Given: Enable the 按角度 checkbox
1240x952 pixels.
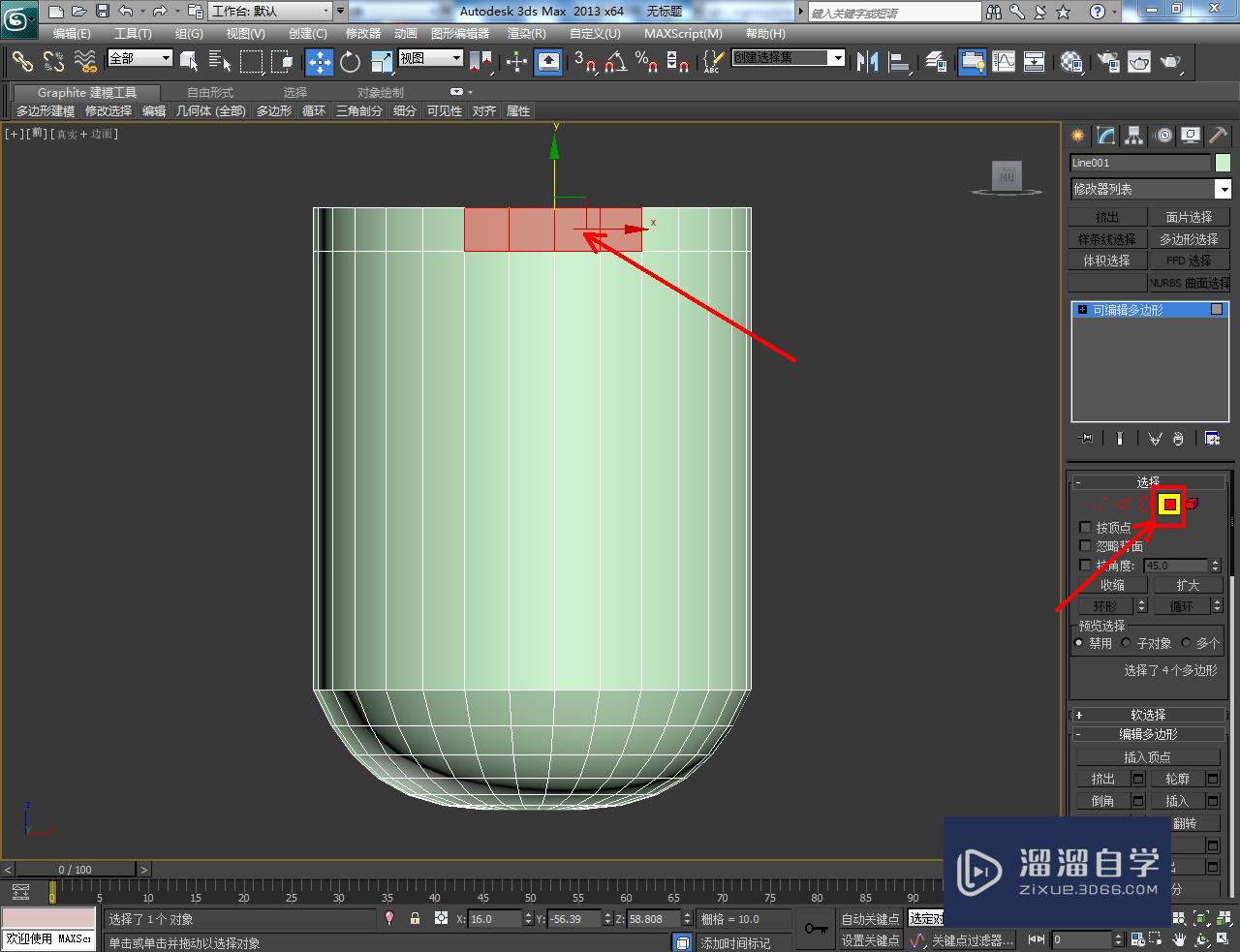Looking at the screenshot, I should (x=1085, y=565).
